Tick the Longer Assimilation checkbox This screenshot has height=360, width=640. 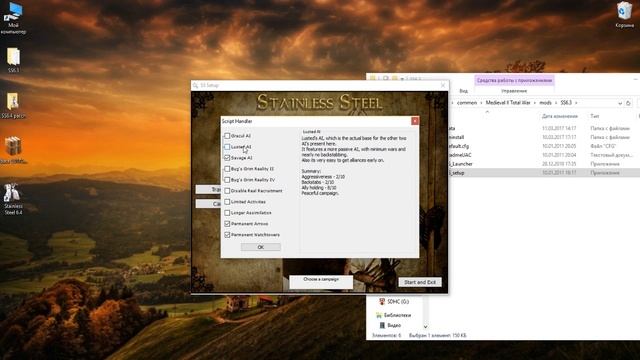pos(227,213)
